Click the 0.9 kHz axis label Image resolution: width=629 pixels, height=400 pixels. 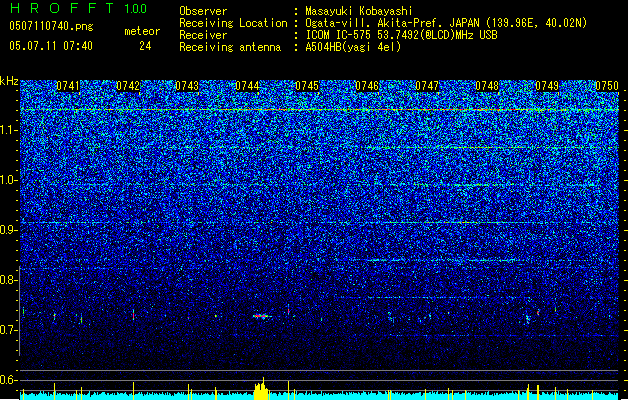(9, 230)
